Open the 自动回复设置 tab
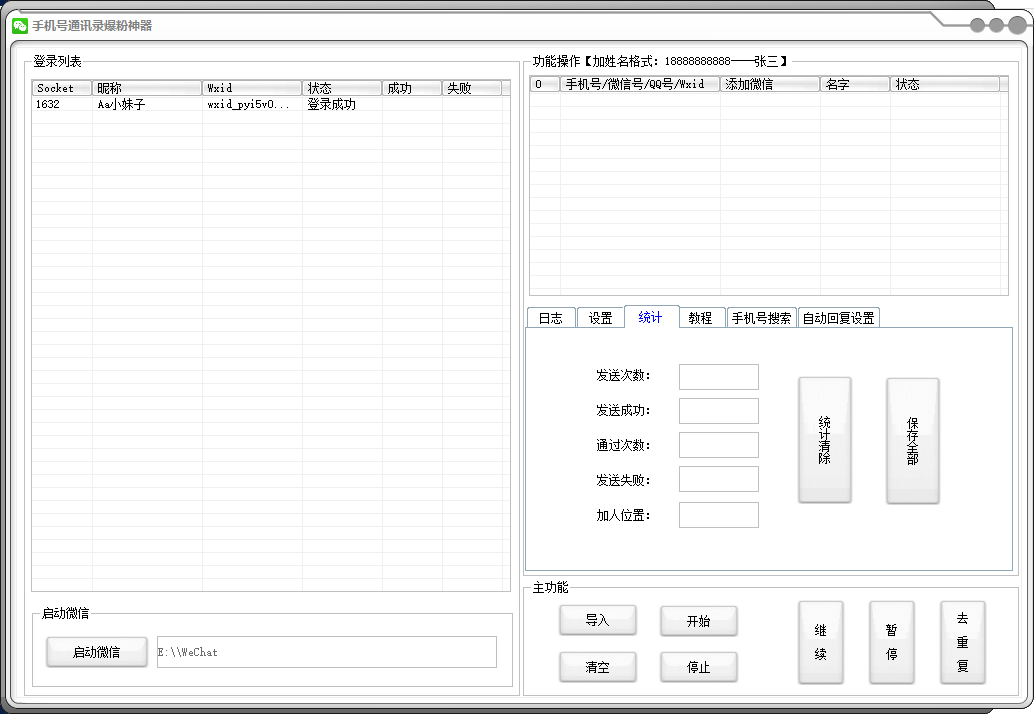Screen dimensions: 1034x714 pos(838,317)
